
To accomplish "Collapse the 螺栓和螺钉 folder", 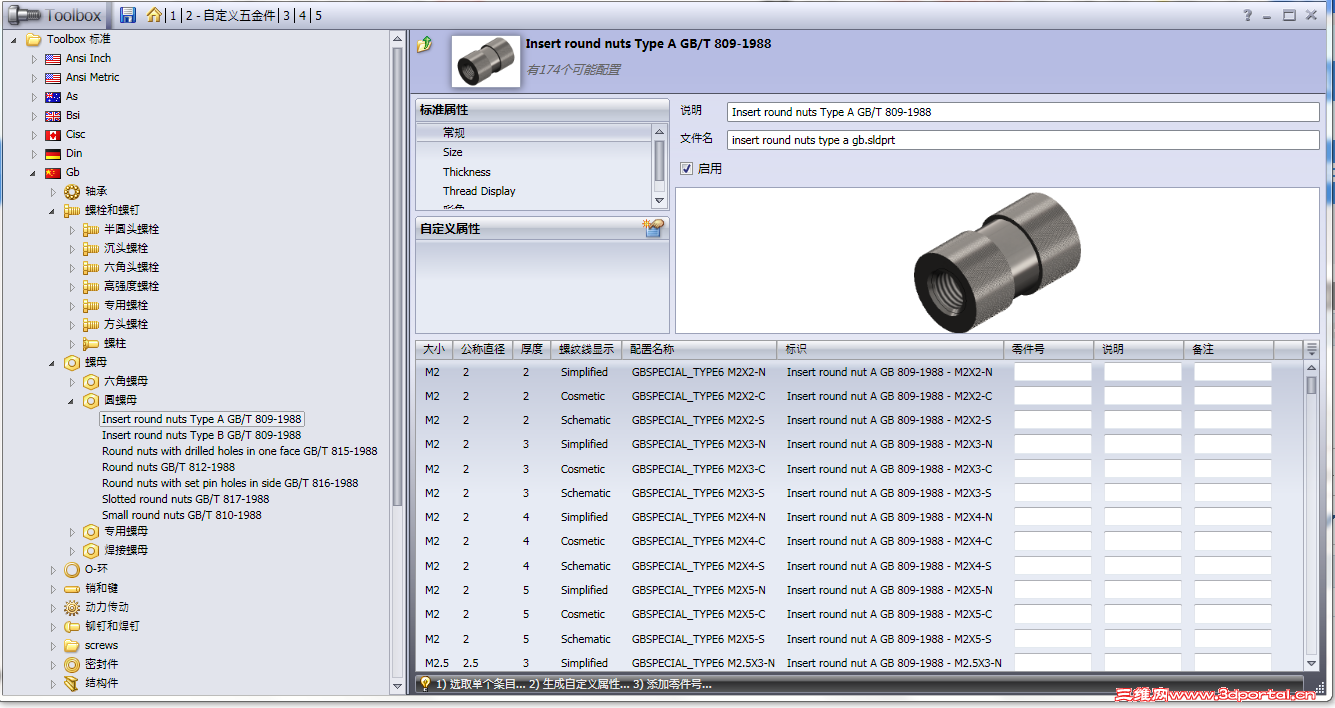I will pos(52,211).
